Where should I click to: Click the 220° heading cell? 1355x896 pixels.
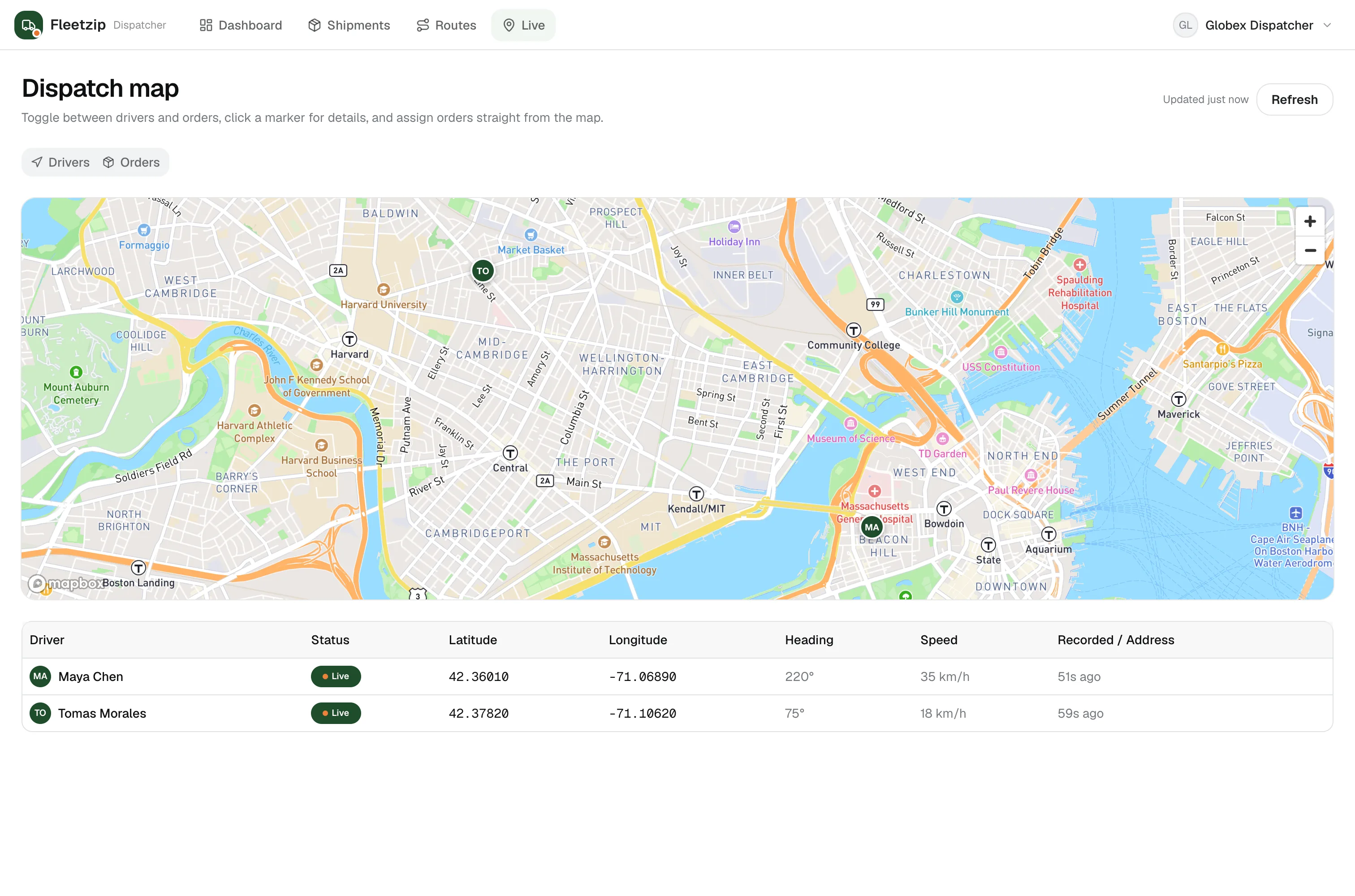[x=799, y=676]
